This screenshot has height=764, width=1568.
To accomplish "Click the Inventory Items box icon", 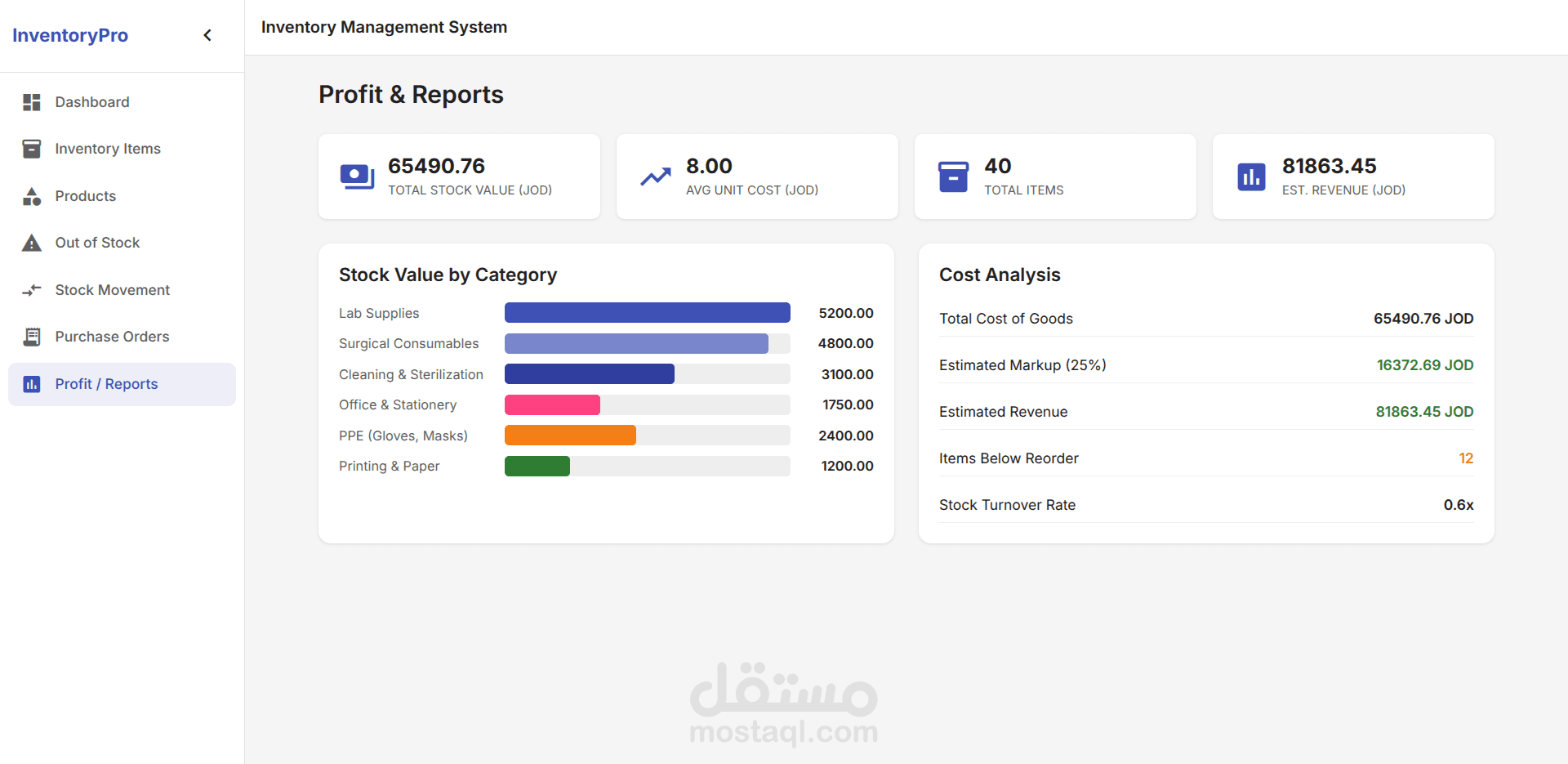I will tap(32, 149).
